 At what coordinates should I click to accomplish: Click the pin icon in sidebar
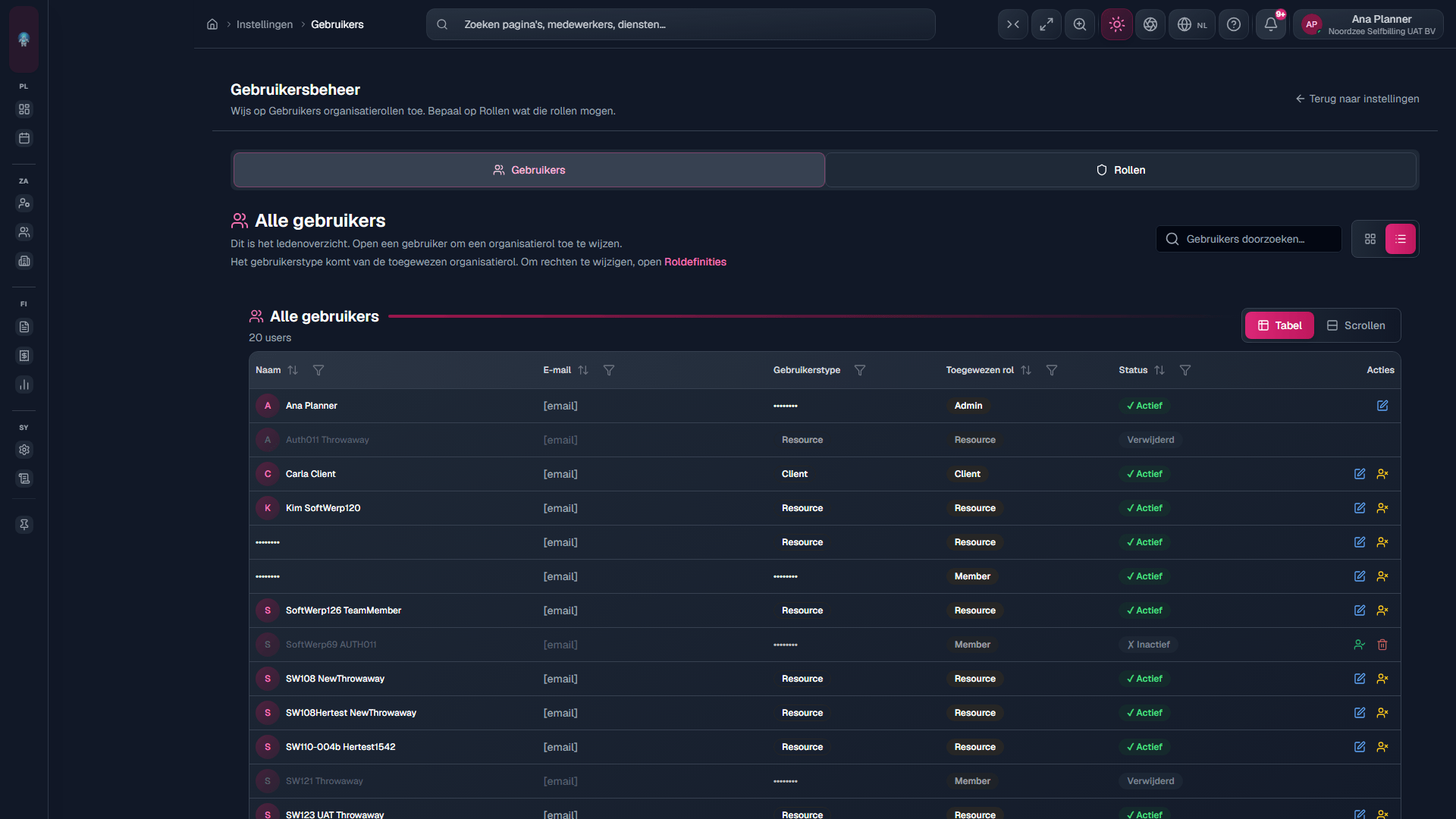tap(24, 525)
